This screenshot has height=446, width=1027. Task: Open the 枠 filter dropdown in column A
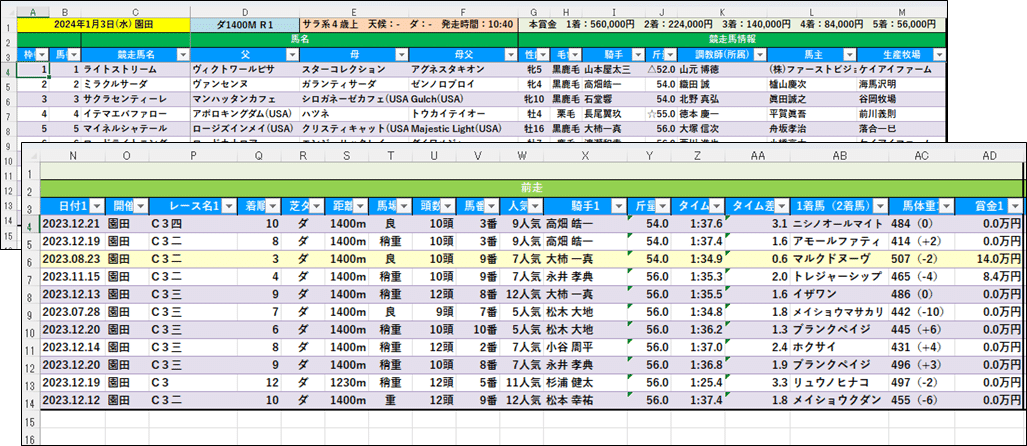point(42,54)
